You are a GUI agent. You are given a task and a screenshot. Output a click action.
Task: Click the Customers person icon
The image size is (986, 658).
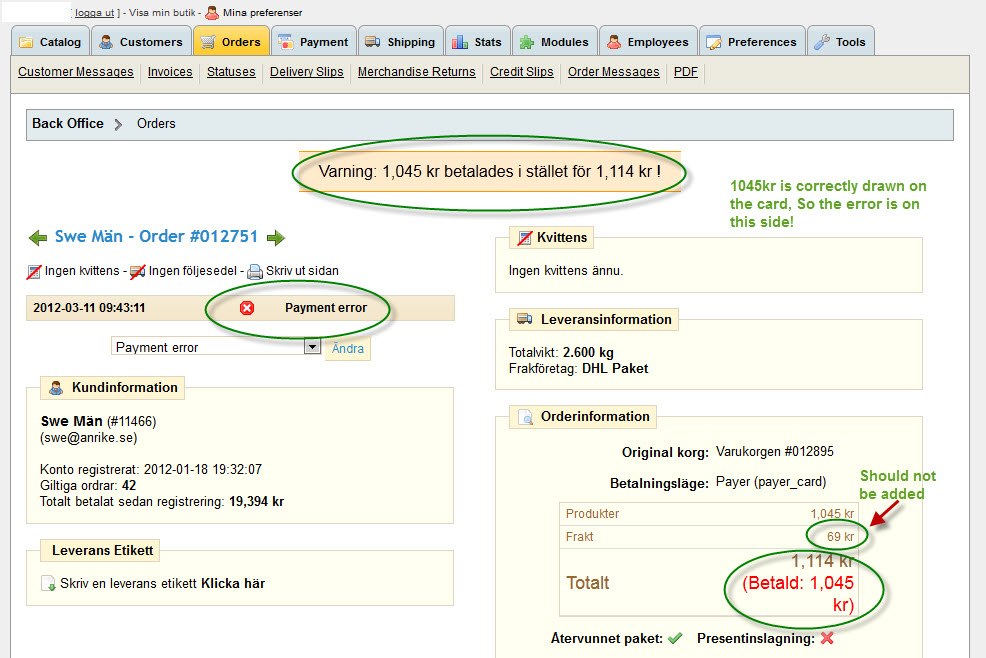[106, 42]
